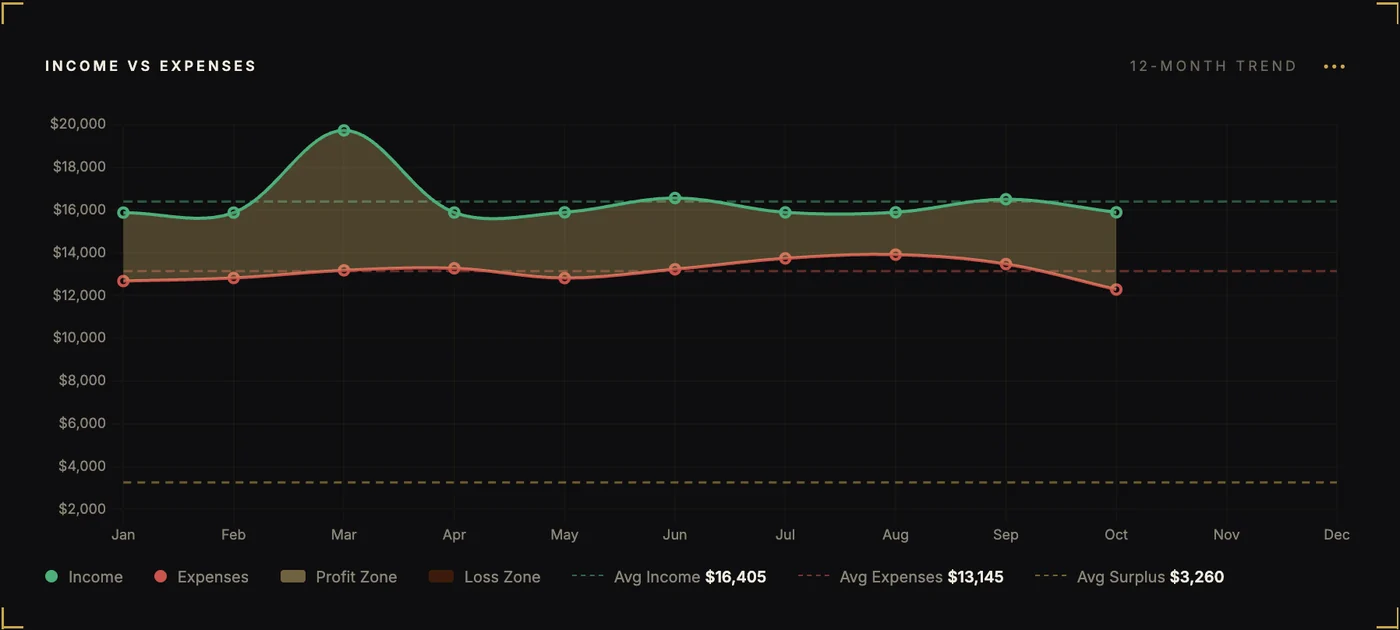The image size is (1400, 630).
Task: Click the May income data point
Action: pos(564,212)
